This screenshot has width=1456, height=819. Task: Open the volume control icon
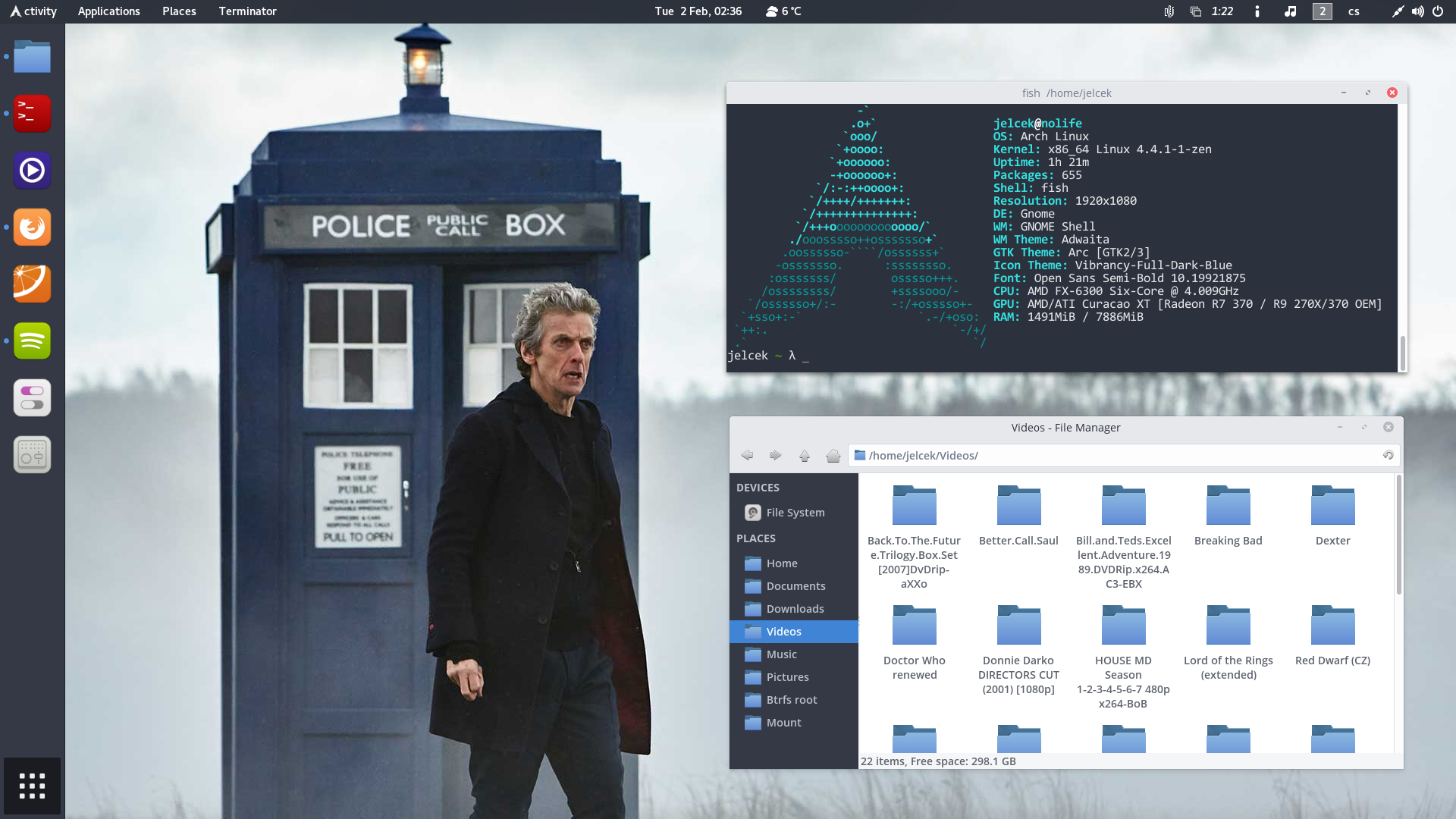click(x=1417, y=11)
